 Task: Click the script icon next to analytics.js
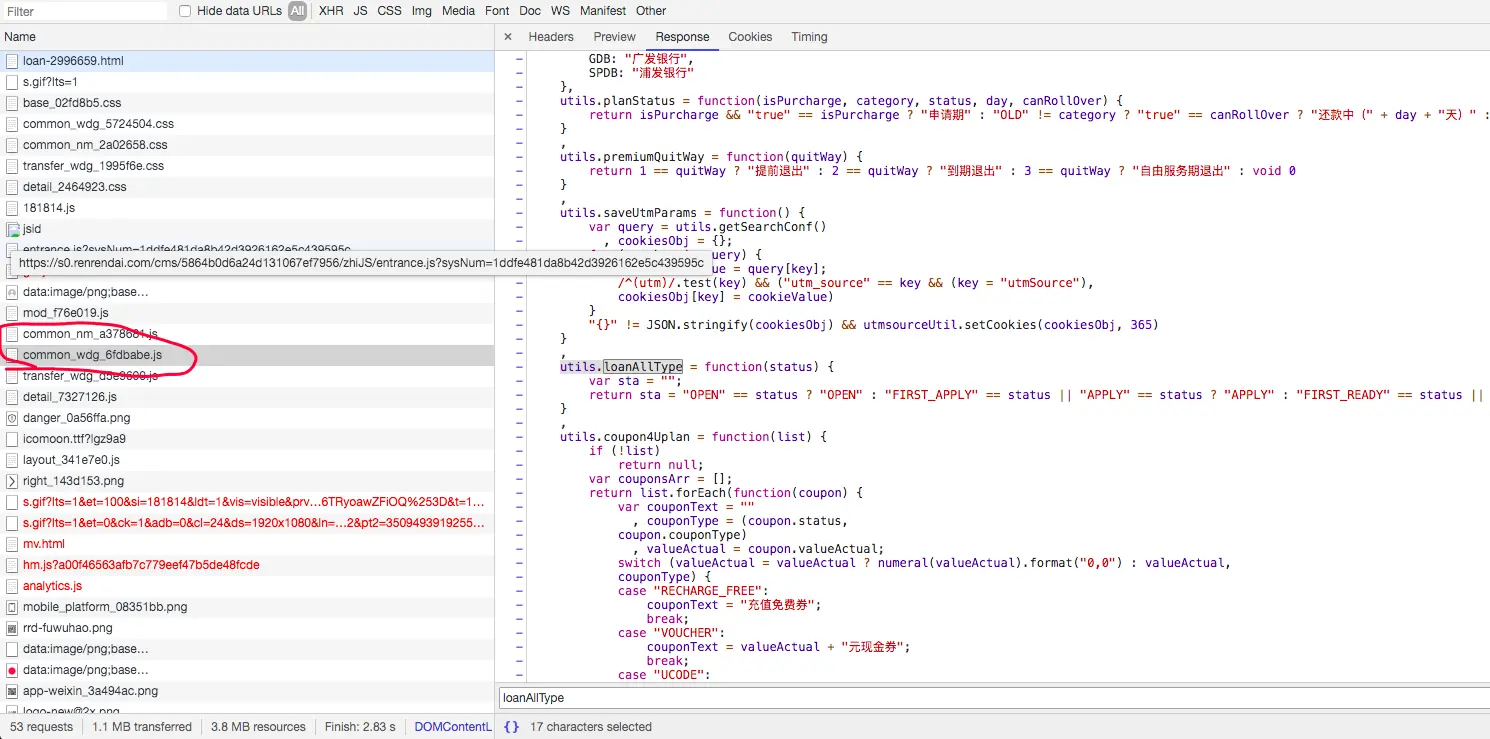(12, 586)
